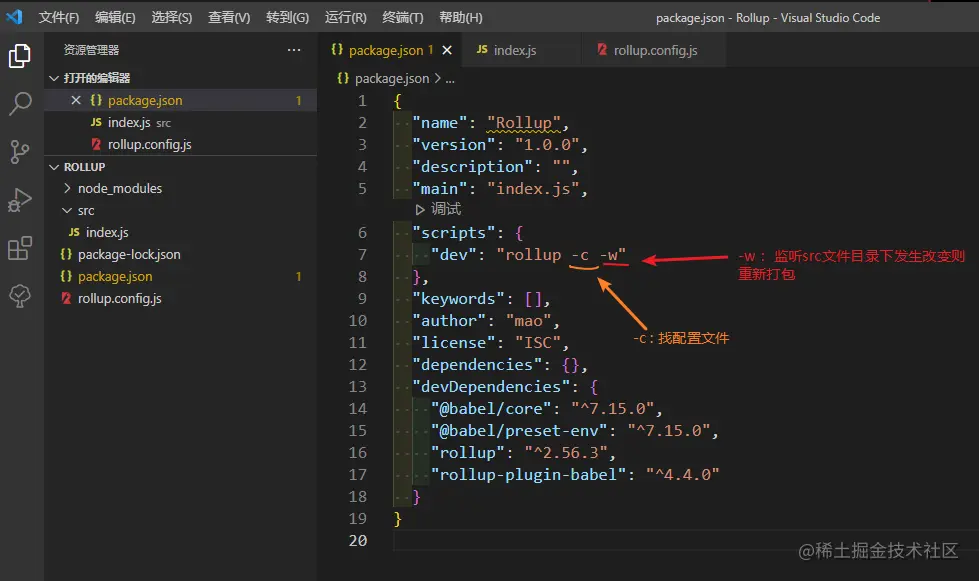This screenshot has width=979, height=581.
Task: Open the Explorer view in activity bar
Action: pyautogui.click(x=20, y=56)
